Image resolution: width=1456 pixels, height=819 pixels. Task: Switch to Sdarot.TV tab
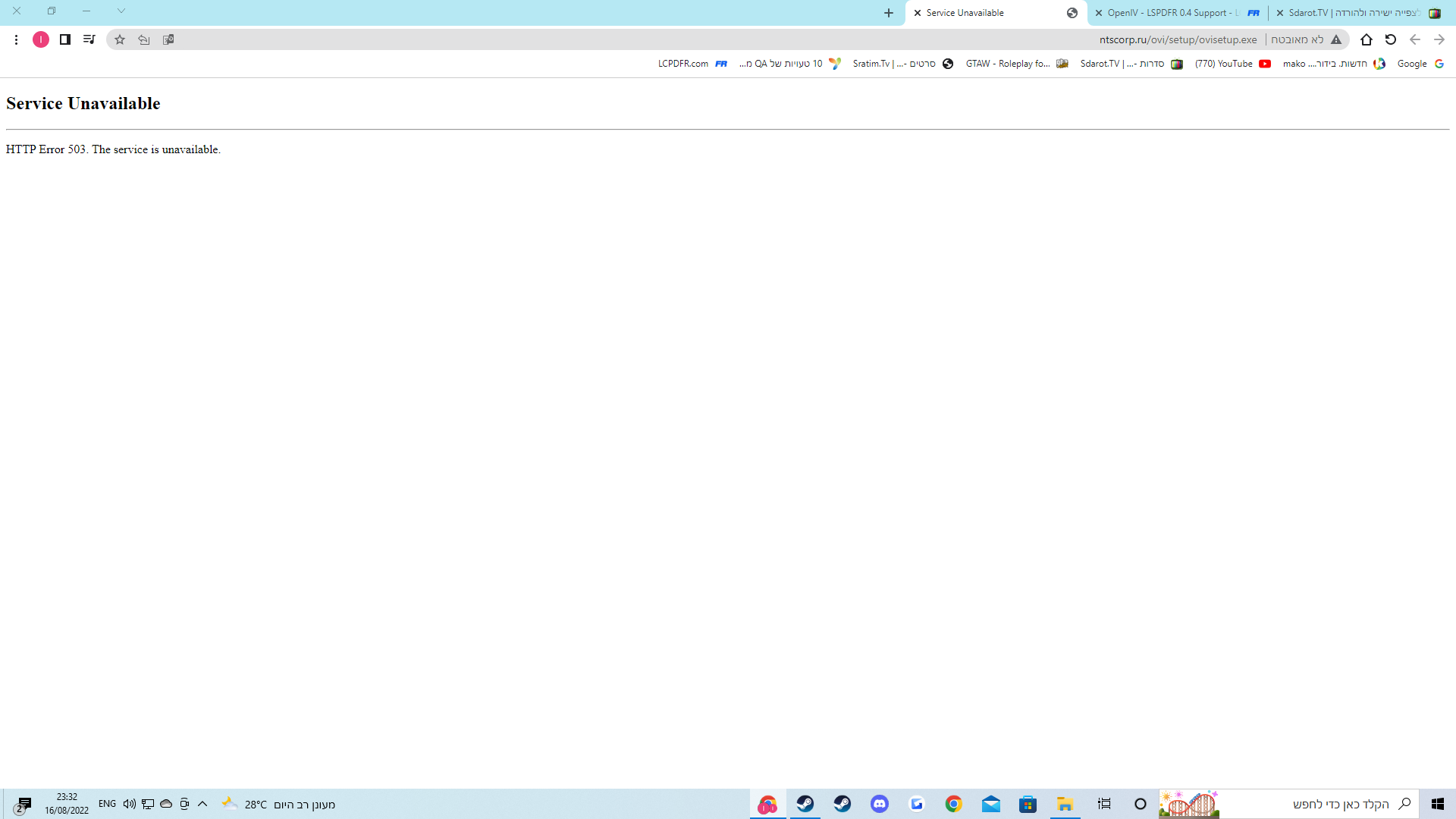click(1357, 13)
